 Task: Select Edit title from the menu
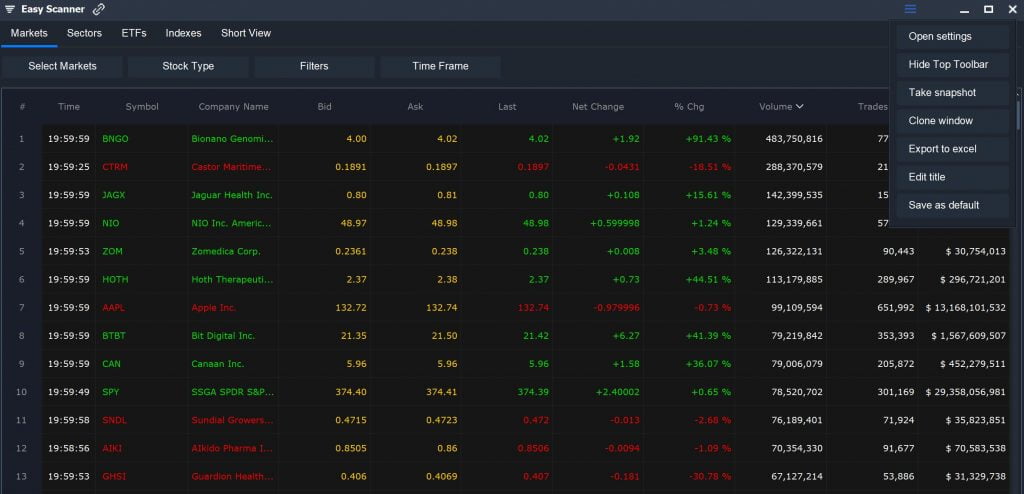[952, 177]
